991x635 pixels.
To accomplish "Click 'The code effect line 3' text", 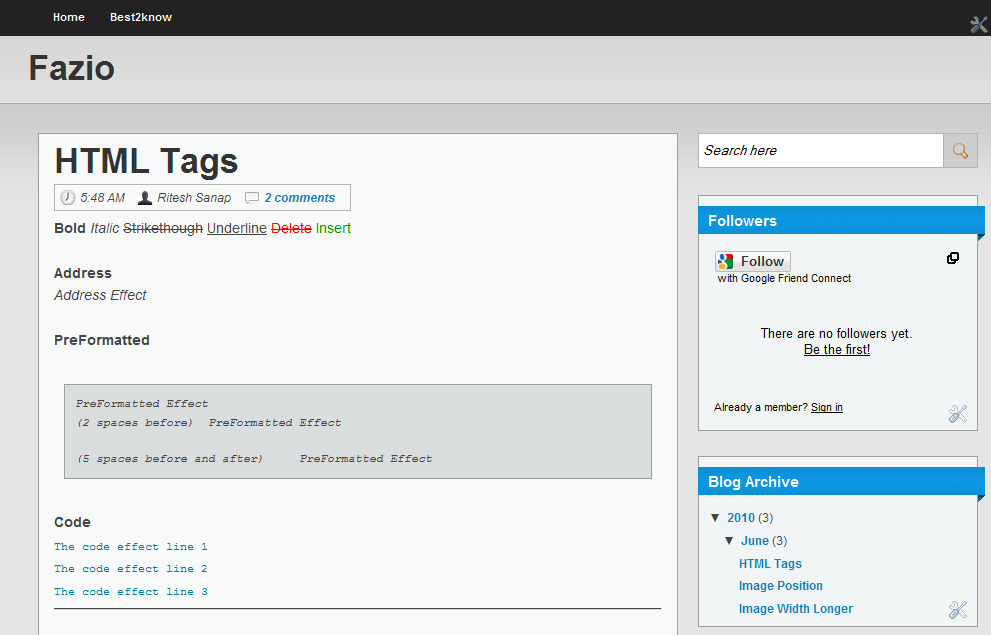I will (131, 591).
